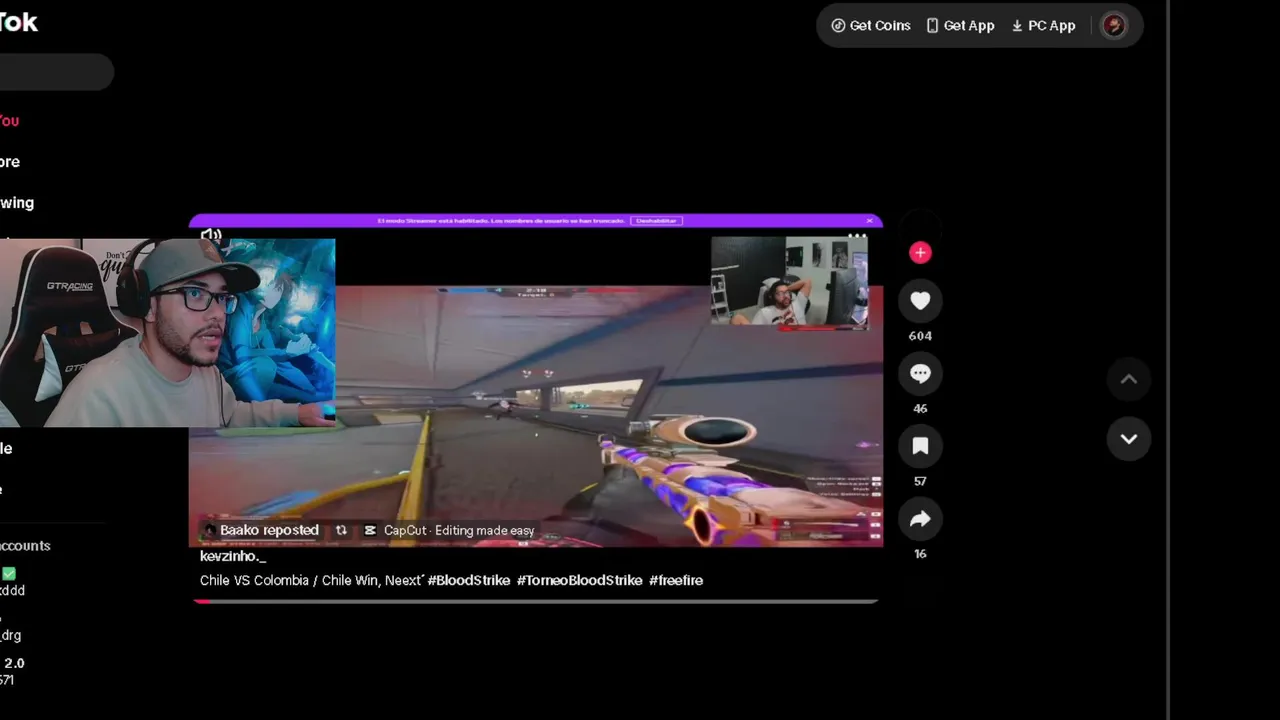Click the Get App button
Image resolution: width=1280 pixels, height=720 pixels.
coord(960,26)
